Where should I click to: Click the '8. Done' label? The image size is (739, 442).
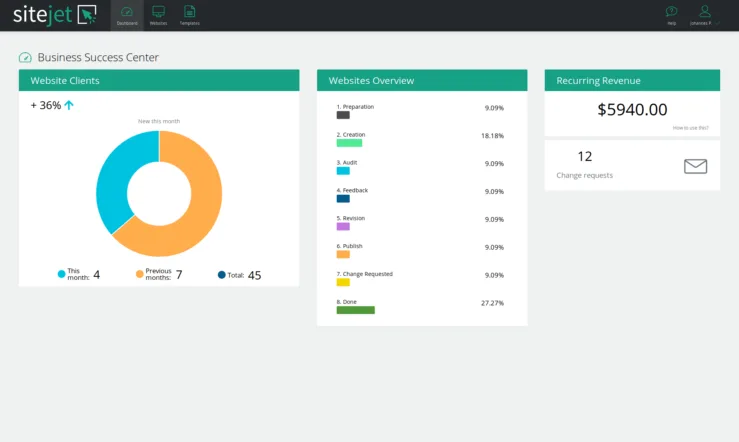(346, 301)
